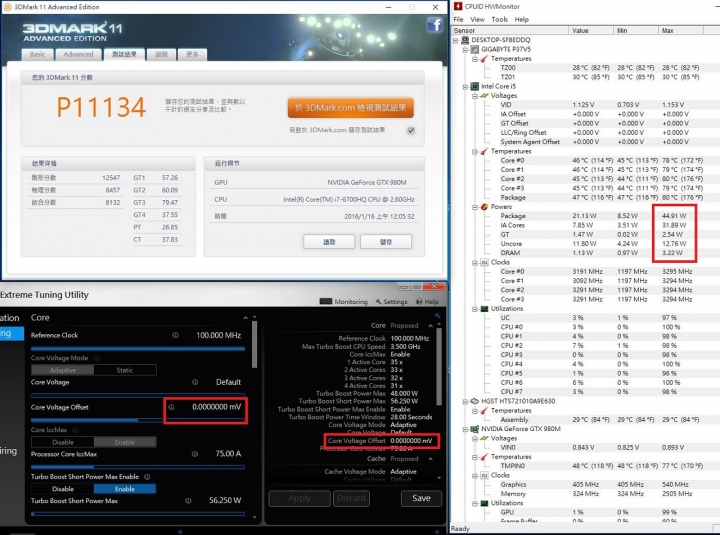The width and height of the screenshot is (720, 535).
Task: Collapse the Cache Proposed list chevron
Action: click(x=430, y=459)
